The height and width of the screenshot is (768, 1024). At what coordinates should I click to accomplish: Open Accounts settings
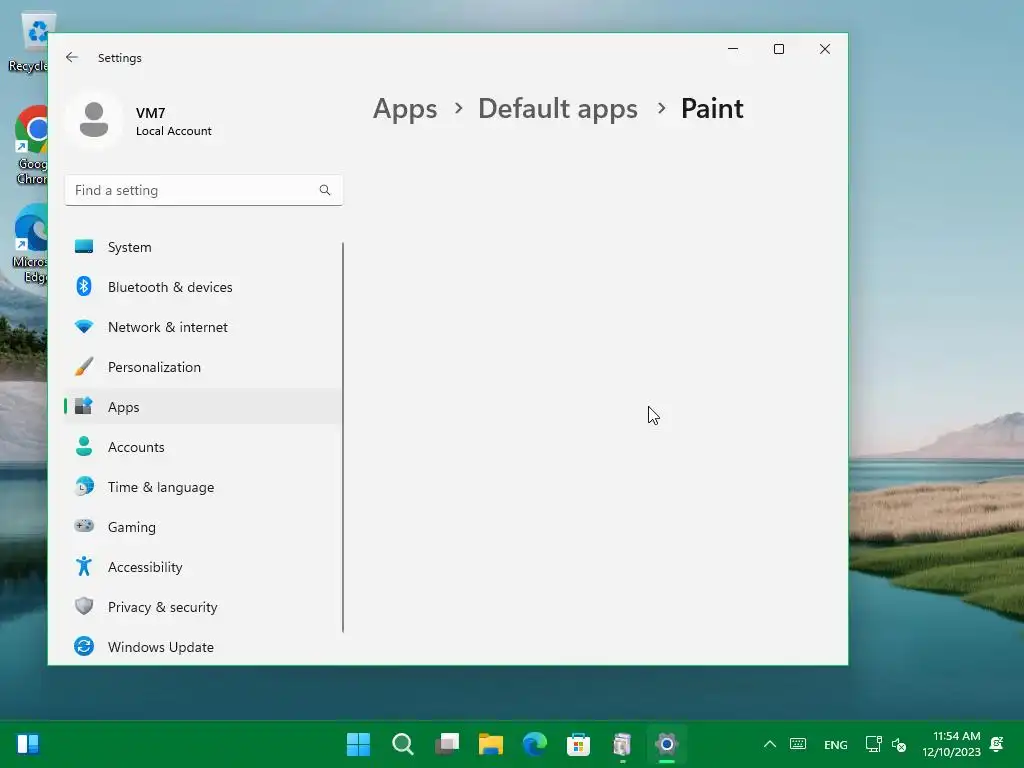pyautogui.click(x=203, y=447)
